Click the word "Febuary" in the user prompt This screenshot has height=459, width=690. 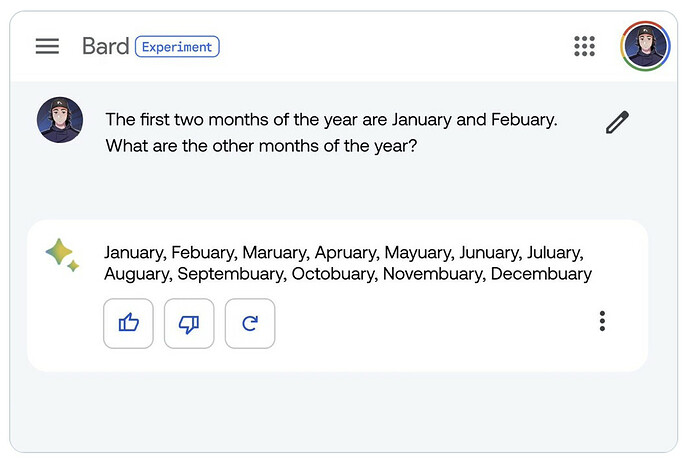[x=523, y=120]
